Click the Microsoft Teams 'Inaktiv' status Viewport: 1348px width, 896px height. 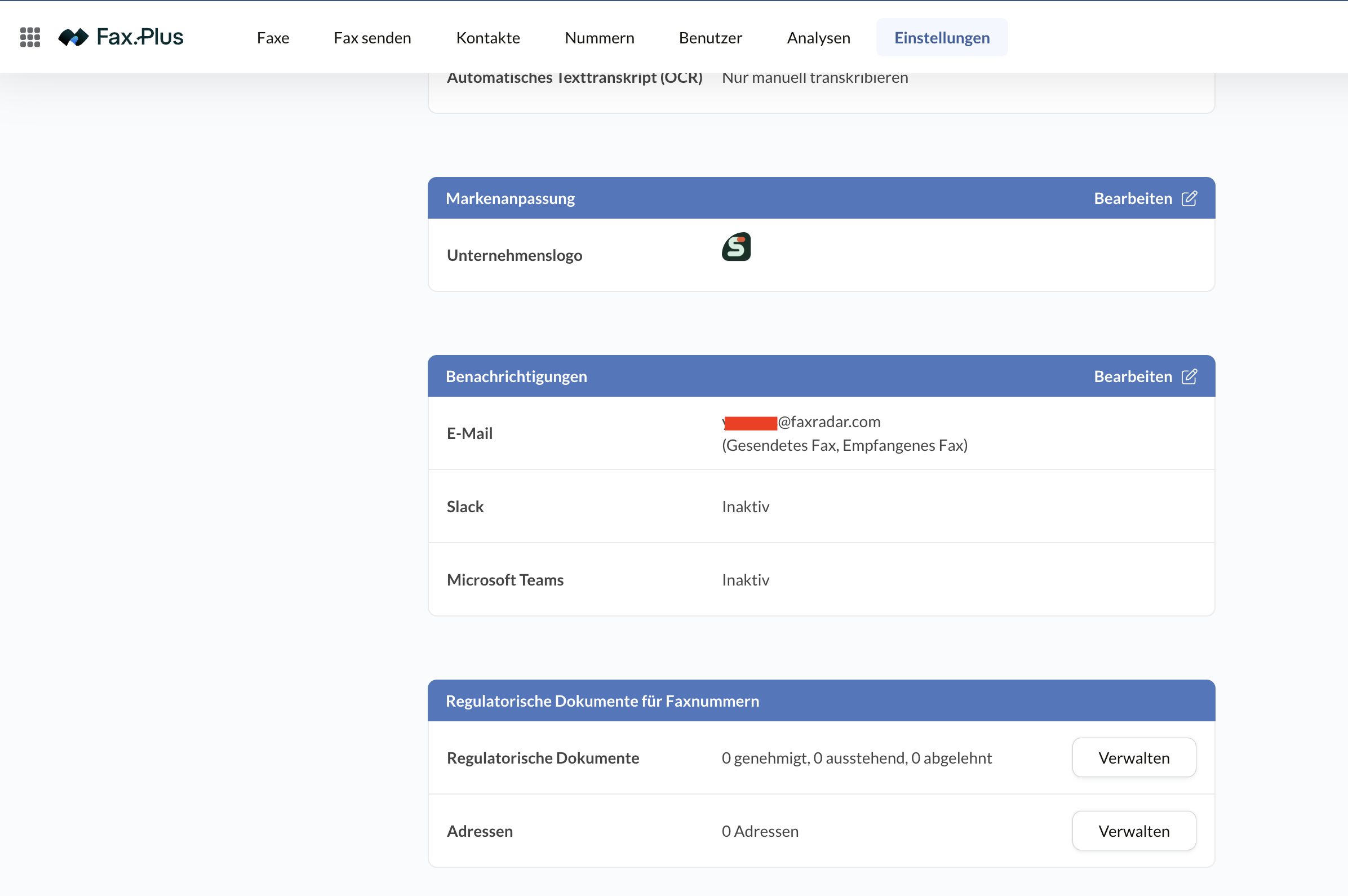[745, 580]
